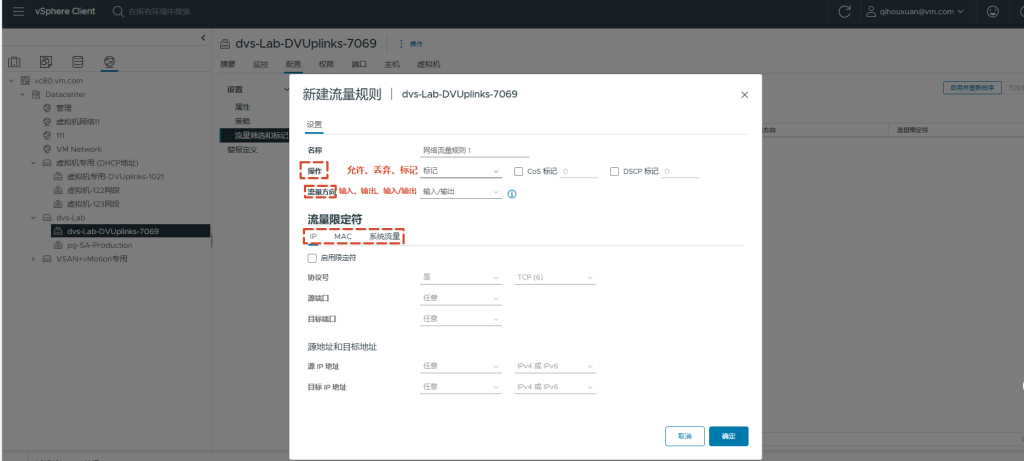Switch to Storage inventory icon
This screenshot has width=1024, height=461.
(78, 62)
